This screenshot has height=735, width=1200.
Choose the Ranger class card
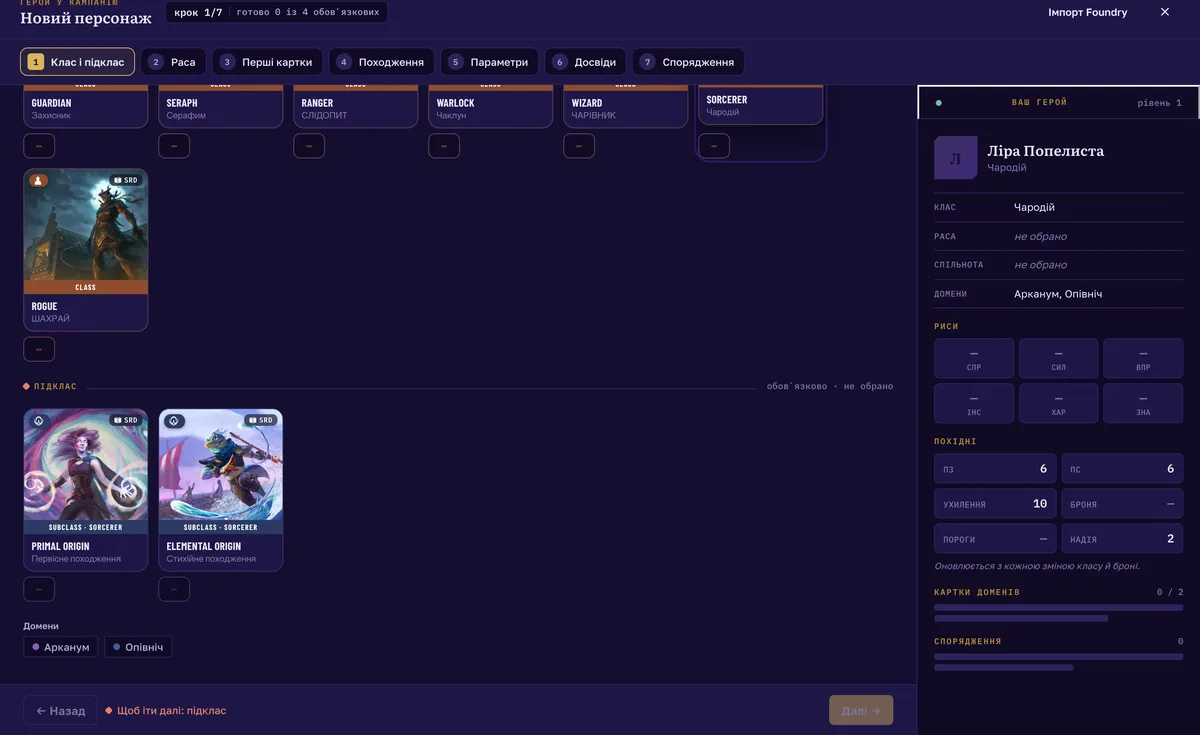tap(356, 107)
